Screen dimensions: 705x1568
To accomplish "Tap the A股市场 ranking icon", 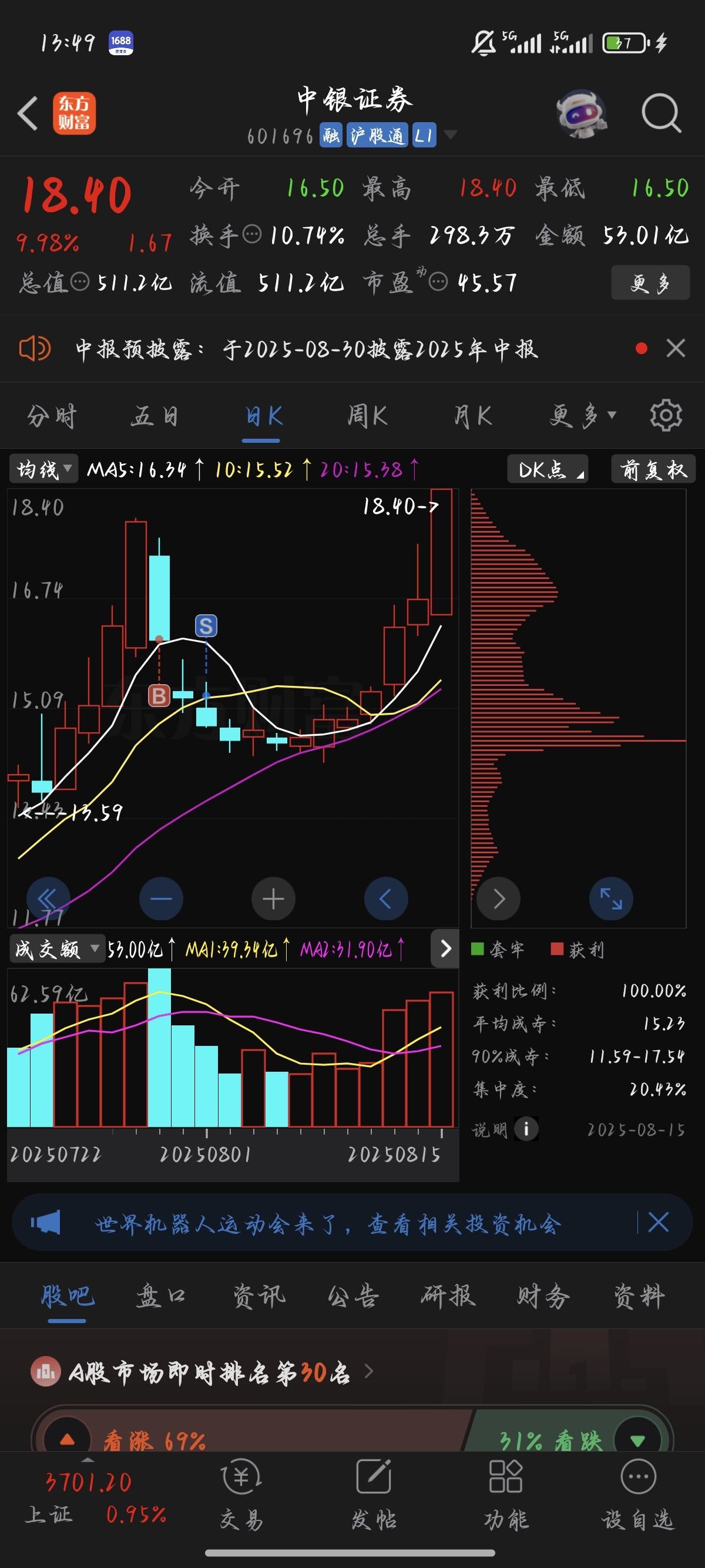I will click(x=46, y=1371).
